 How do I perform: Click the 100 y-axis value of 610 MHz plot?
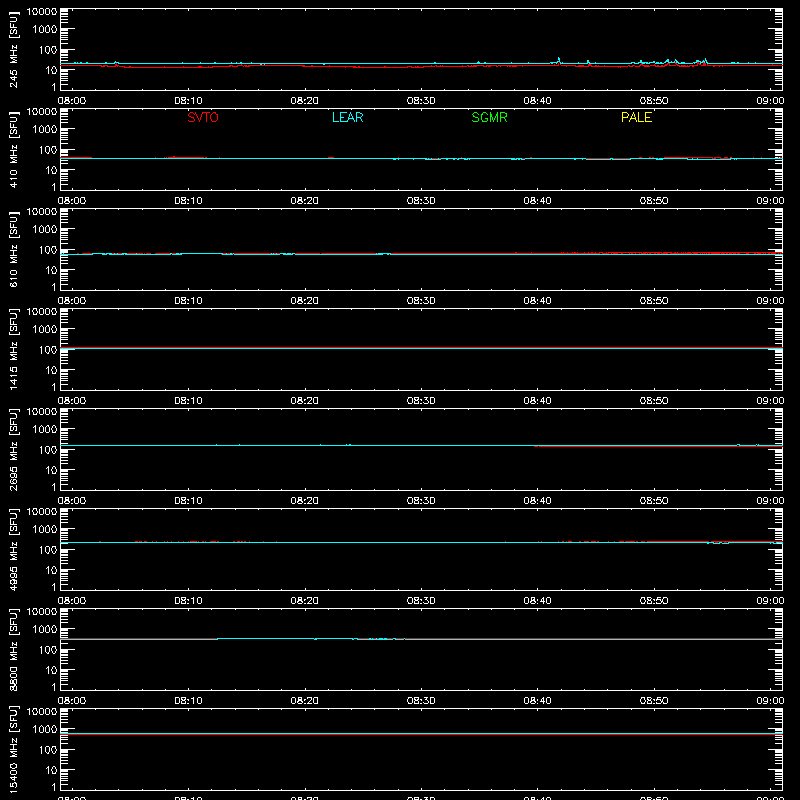click(48, 250)
